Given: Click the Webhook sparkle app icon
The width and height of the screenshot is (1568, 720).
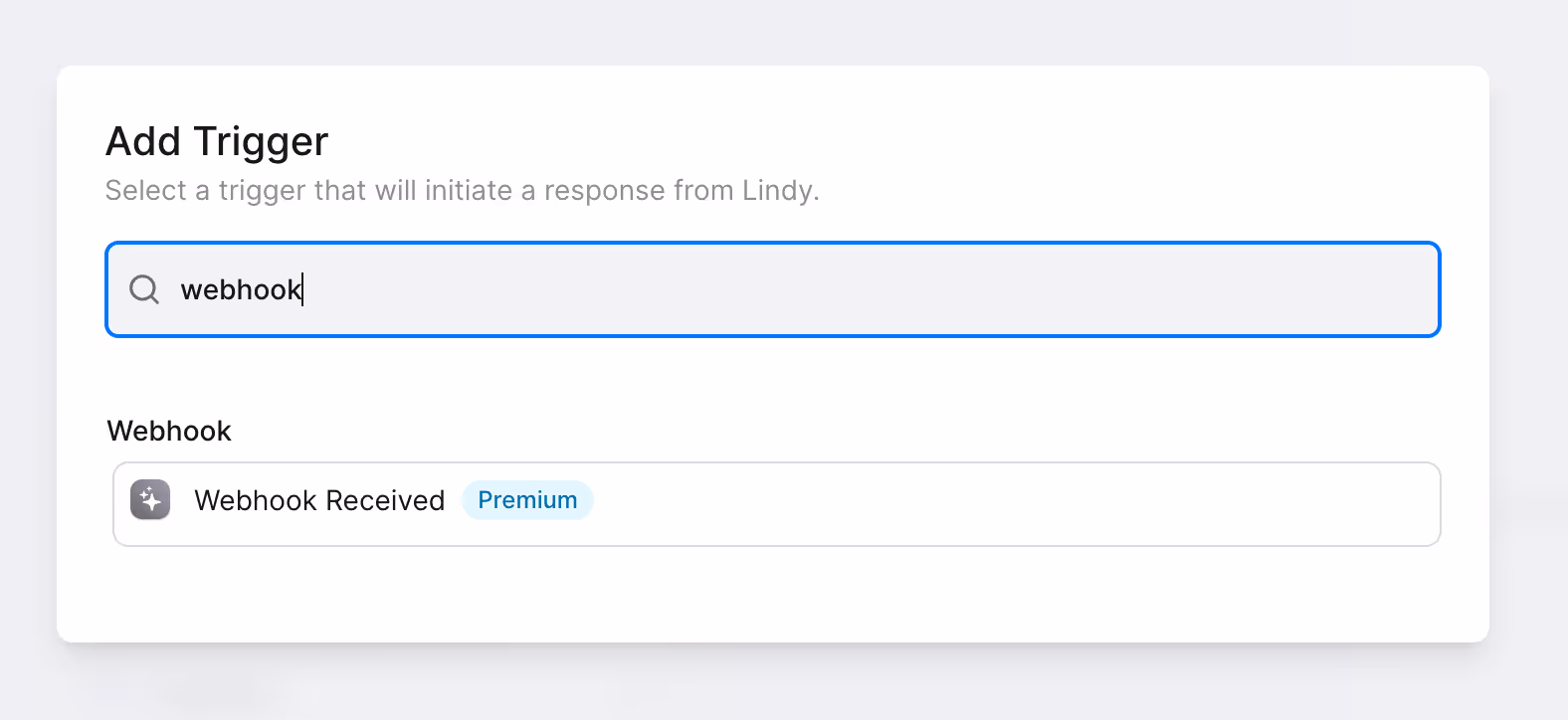Looking at the screenshot, I should [150, 499].
